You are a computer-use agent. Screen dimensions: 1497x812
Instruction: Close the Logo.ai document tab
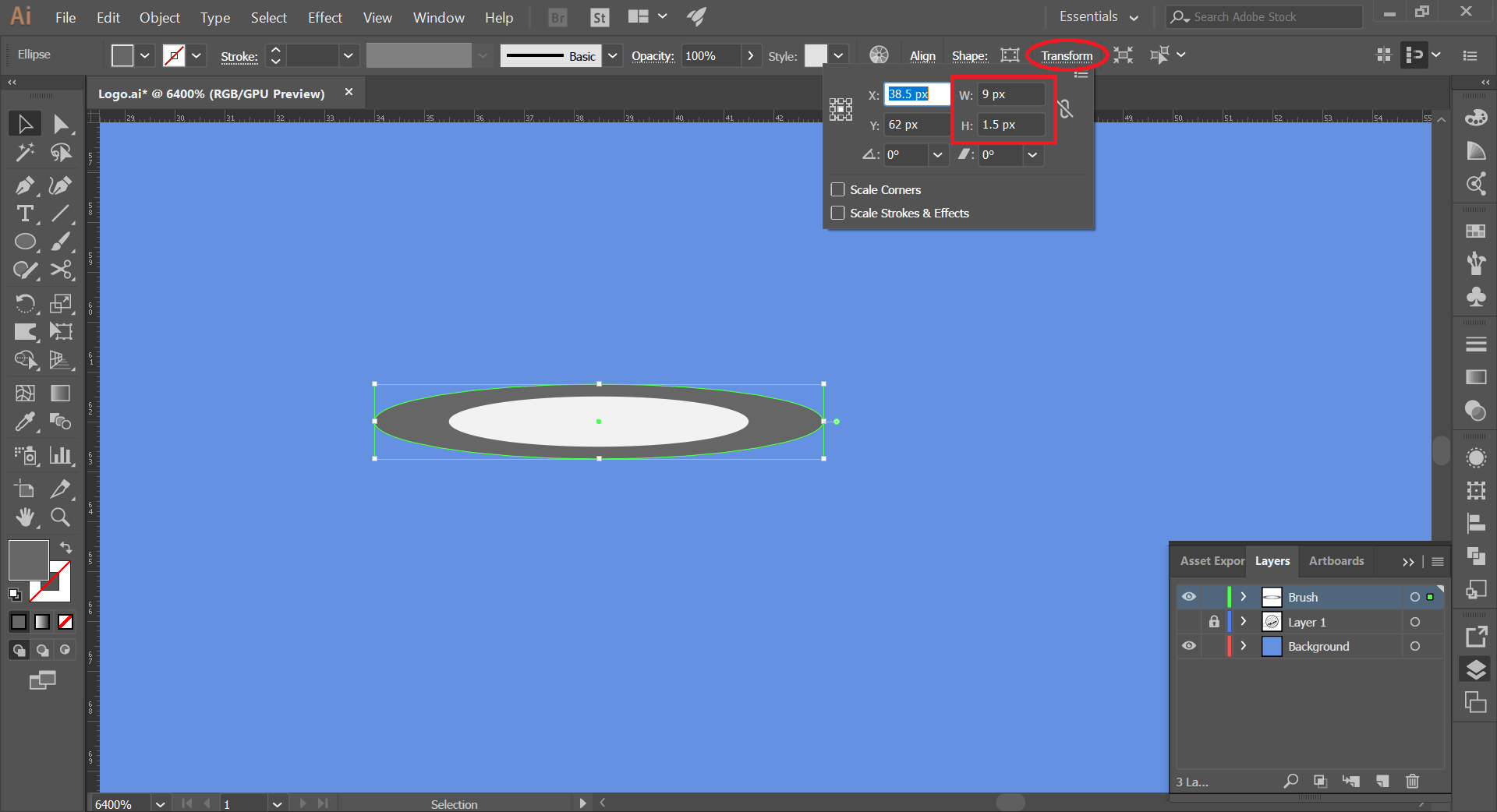point(349,92)
